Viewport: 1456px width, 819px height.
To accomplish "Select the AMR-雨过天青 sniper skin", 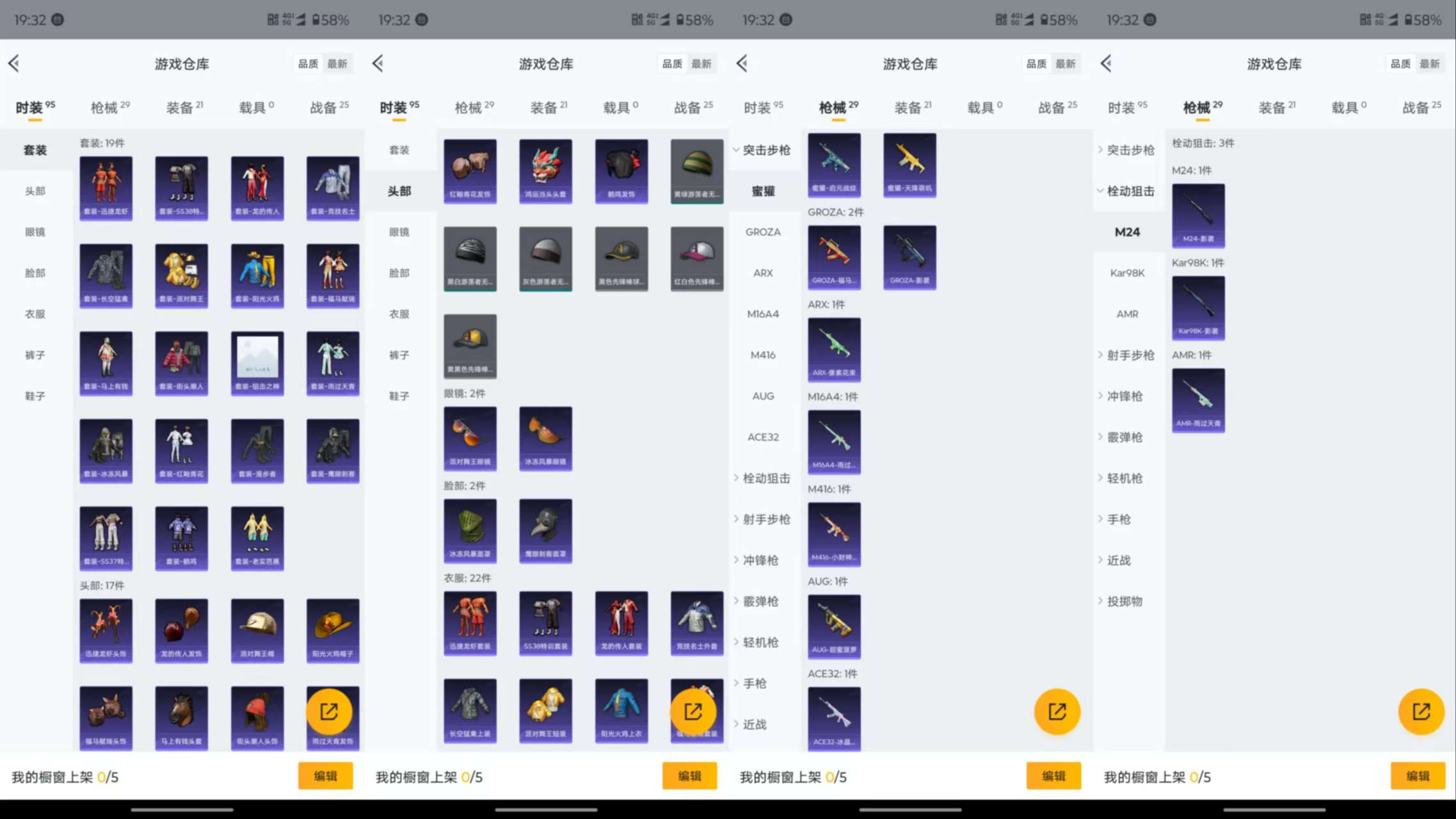I will [1198, 400].
